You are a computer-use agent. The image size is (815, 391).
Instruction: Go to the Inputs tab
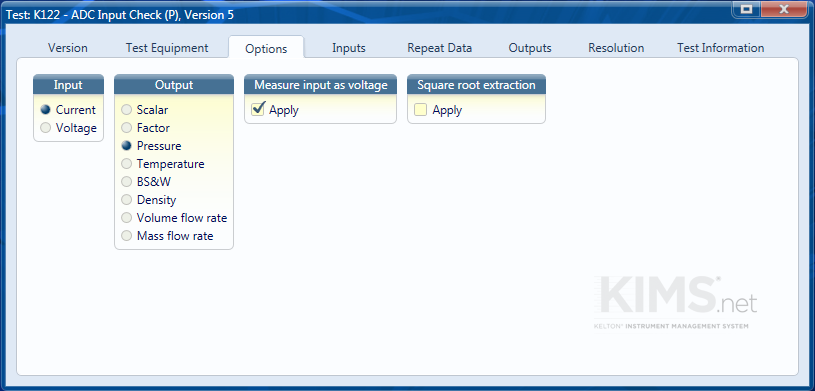349,48
